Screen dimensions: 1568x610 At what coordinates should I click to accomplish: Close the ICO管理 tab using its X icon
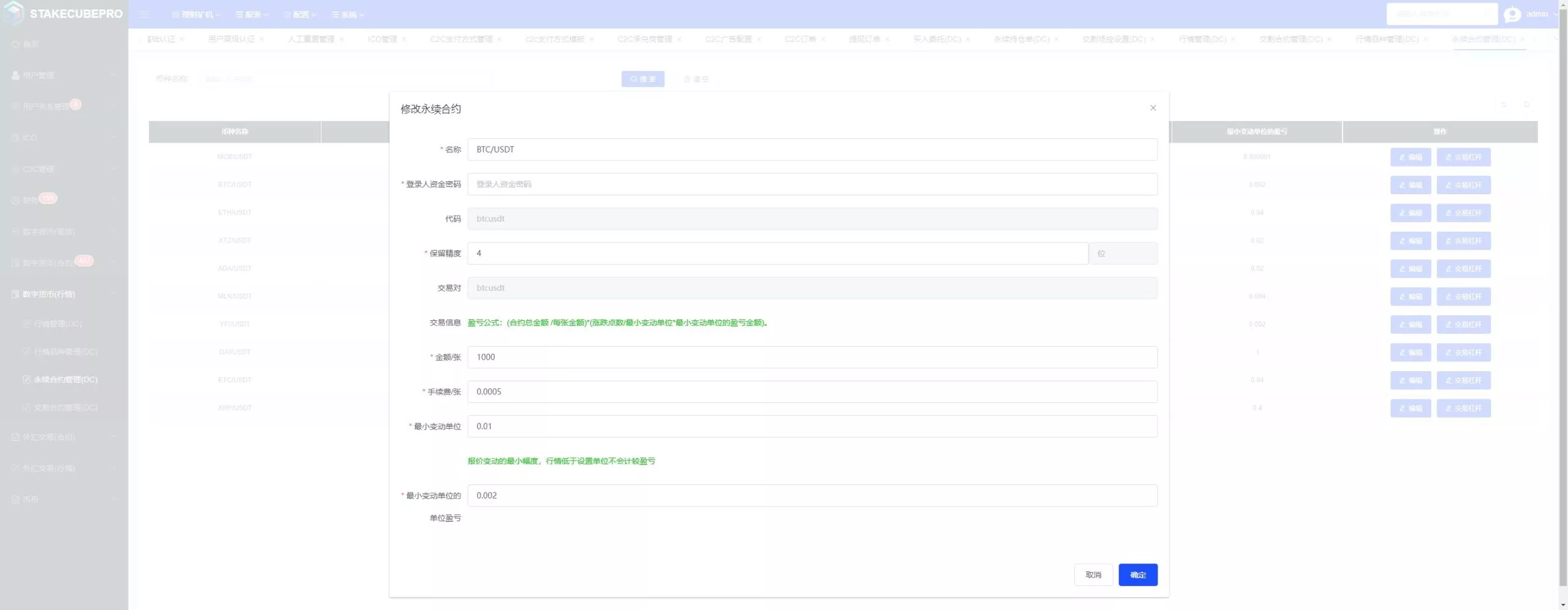click(x=404, y=39)
